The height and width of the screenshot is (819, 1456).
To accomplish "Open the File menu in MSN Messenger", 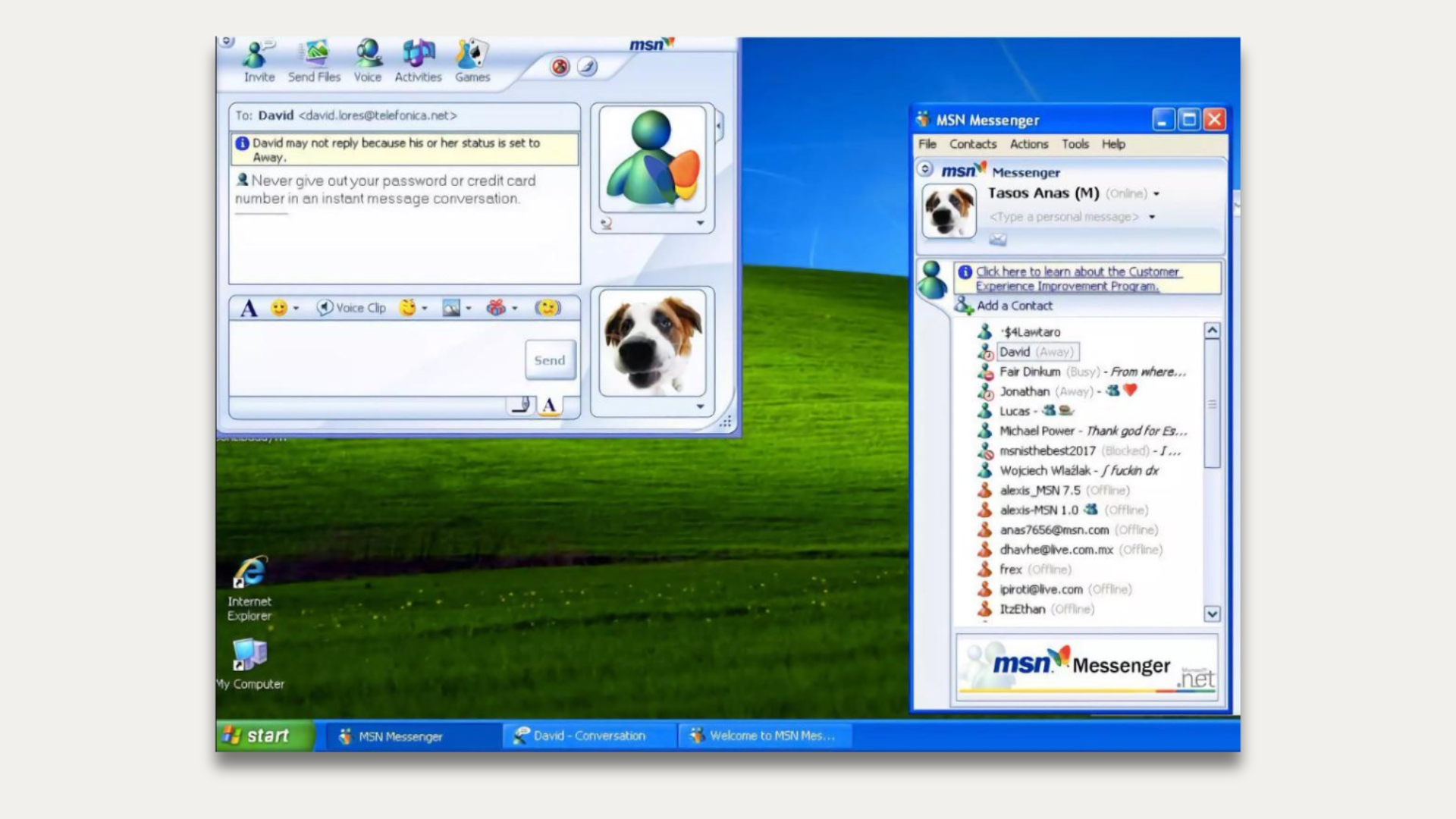I will (927, 144).
